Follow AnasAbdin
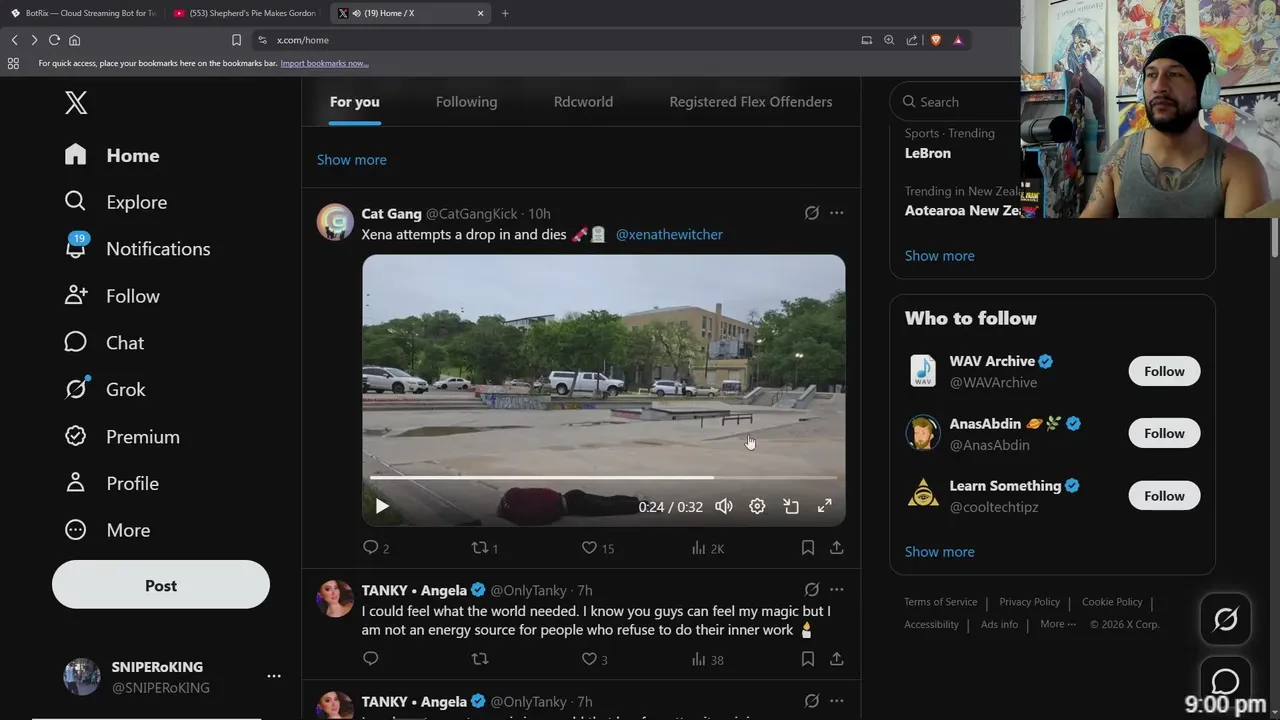The width and height of the screenshot is (1280, 720). [1164, 433]
